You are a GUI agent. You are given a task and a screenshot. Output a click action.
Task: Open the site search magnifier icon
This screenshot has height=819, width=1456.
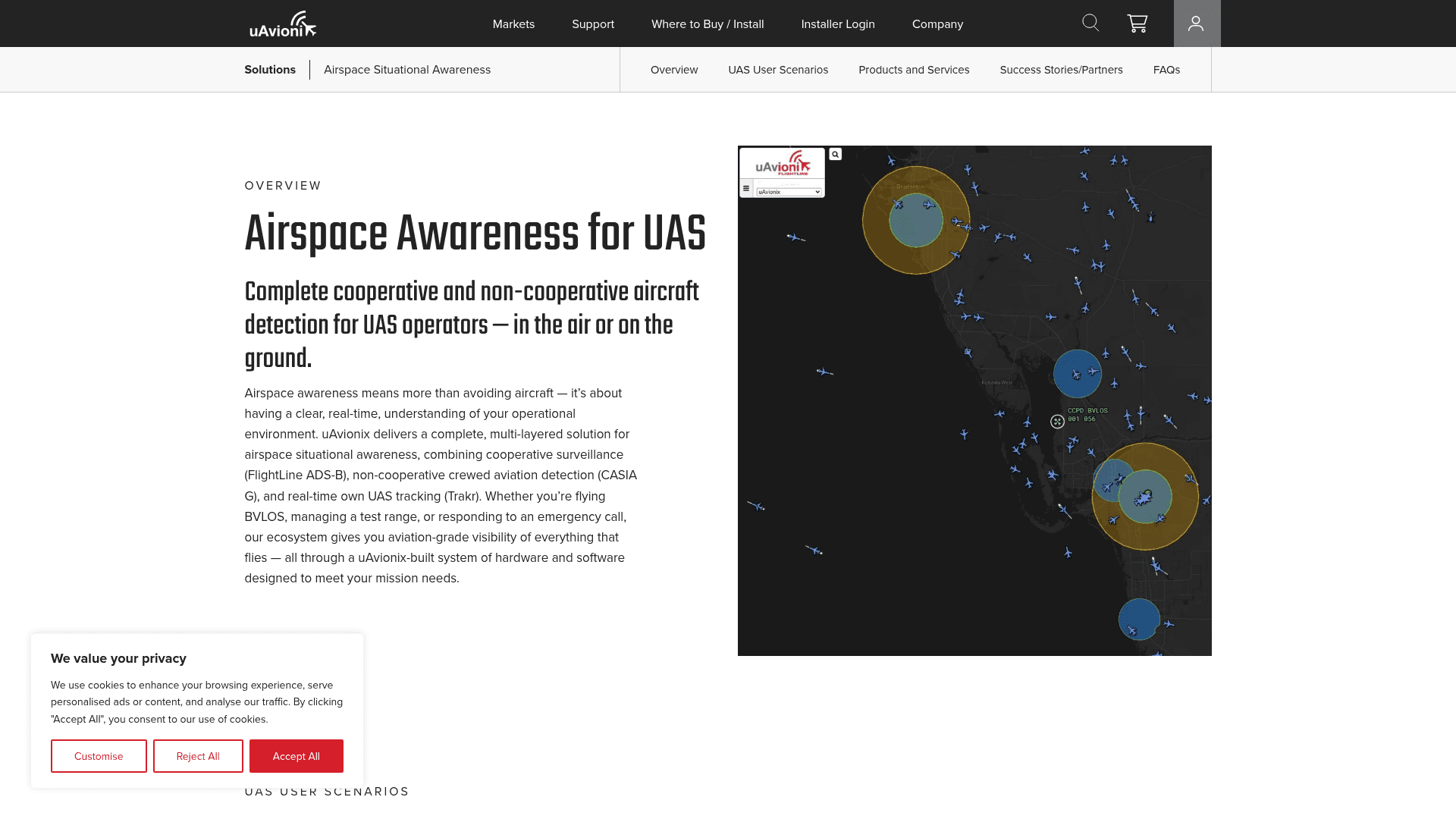click(1090, 23)
